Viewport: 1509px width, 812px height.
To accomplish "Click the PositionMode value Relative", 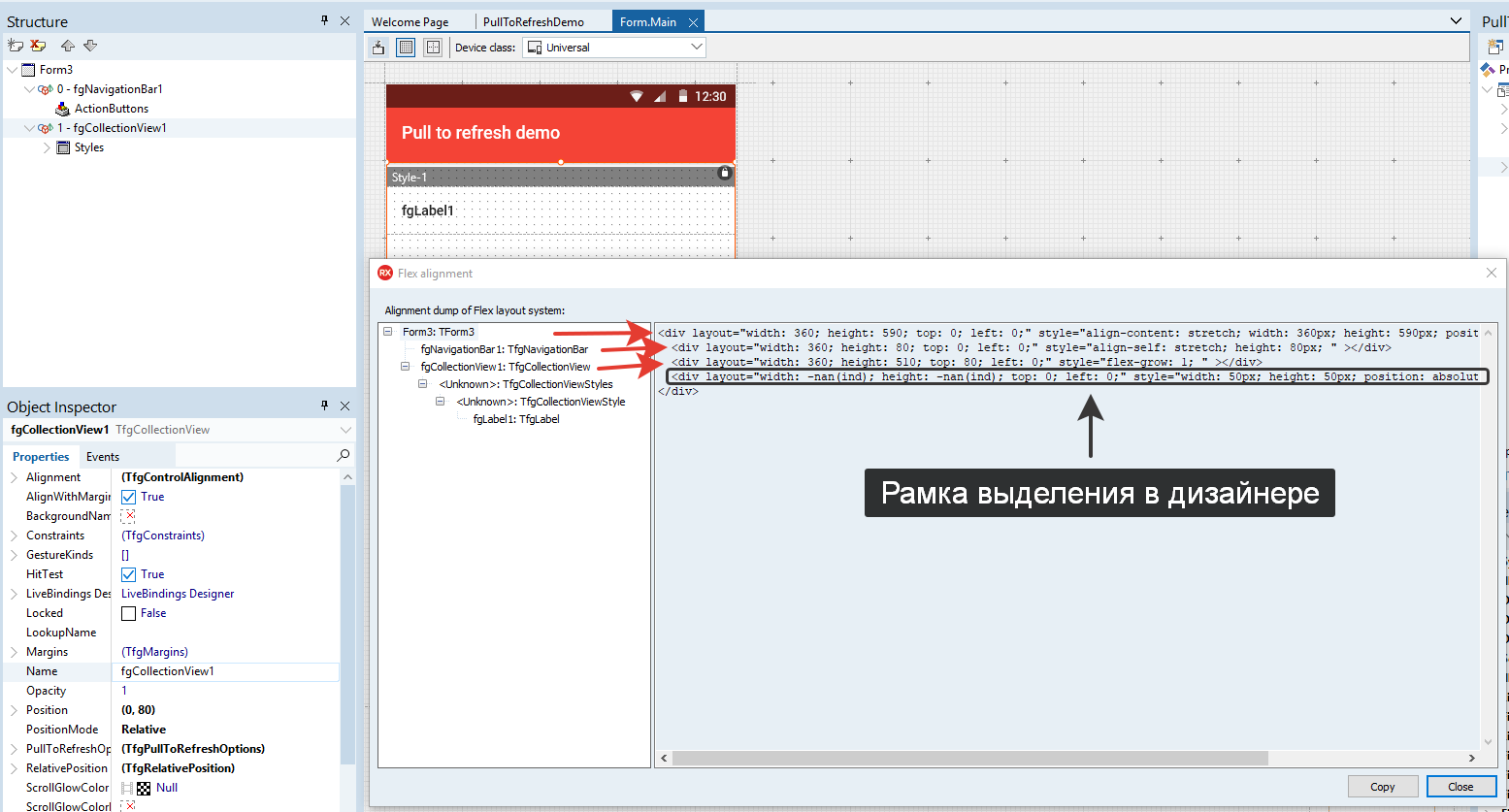I will 144,730.
